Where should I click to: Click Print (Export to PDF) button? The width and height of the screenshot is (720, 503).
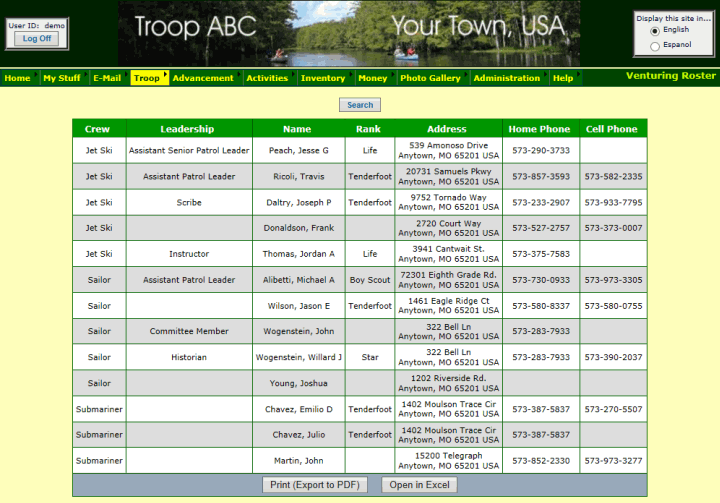click(x=315, y=485)
